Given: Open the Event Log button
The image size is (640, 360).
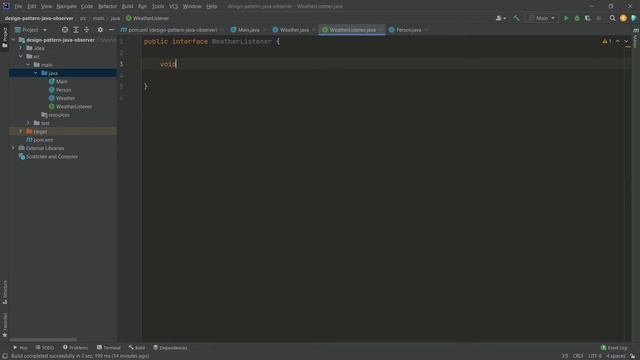Looking at the screenshot, I should click(614, 347).
